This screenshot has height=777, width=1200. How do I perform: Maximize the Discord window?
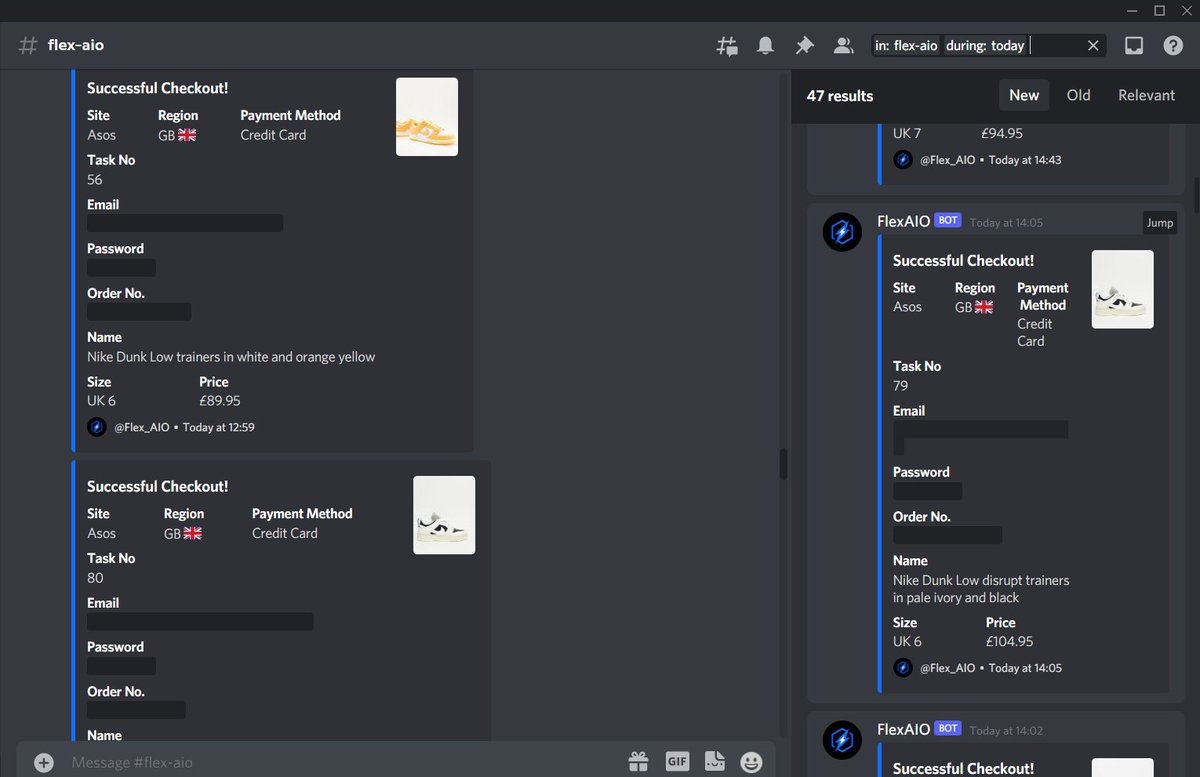1159,11
